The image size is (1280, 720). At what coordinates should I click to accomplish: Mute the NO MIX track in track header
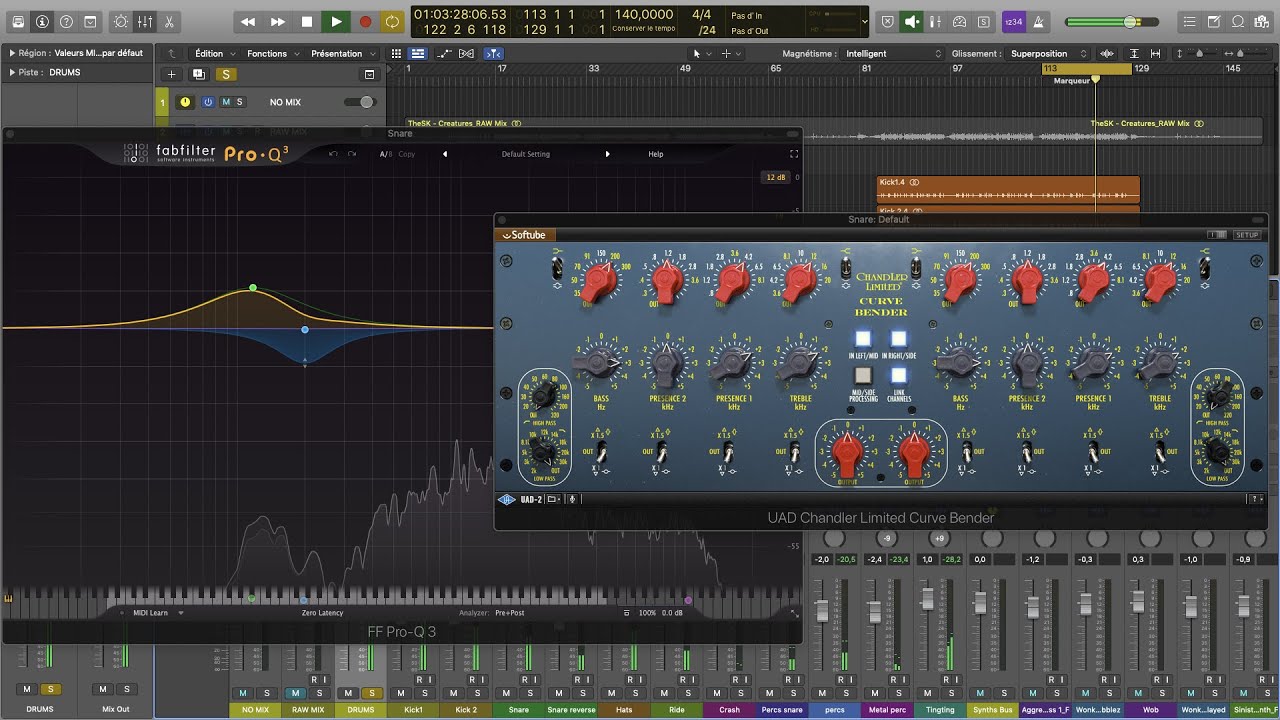coord(226,102)
